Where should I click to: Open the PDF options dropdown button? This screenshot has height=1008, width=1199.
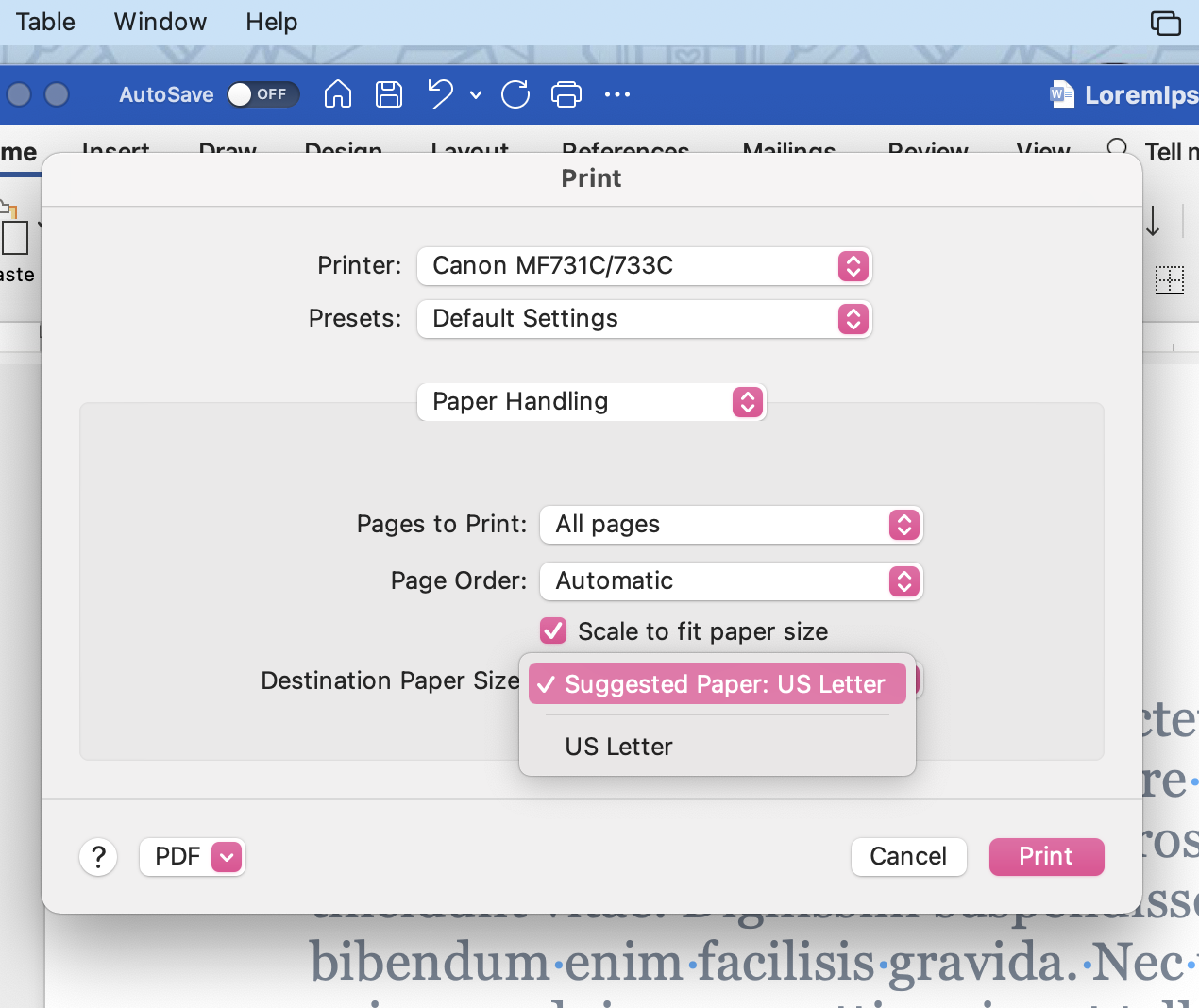[x=227, y=857]
